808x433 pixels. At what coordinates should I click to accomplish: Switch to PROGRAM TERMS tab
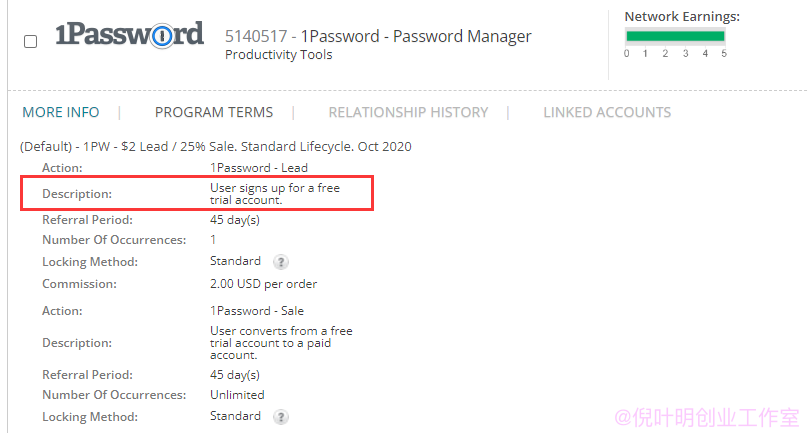click(214, 112)
